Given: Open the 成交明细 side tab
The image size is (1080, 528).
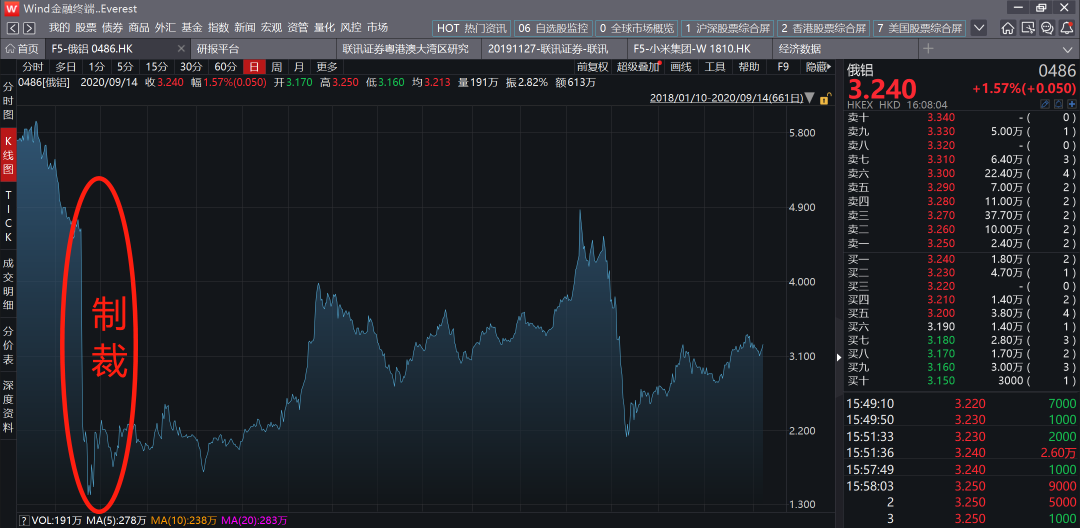Looking at the screenshot, I should [8, 284].
